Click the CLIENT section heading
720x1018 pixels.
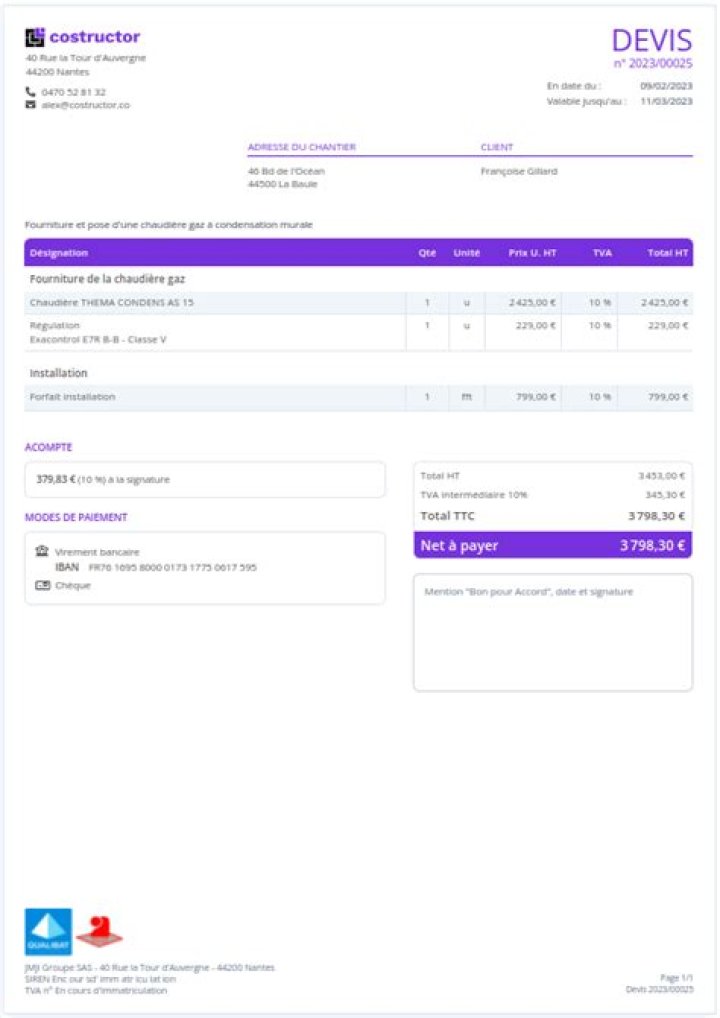[497, 147]
